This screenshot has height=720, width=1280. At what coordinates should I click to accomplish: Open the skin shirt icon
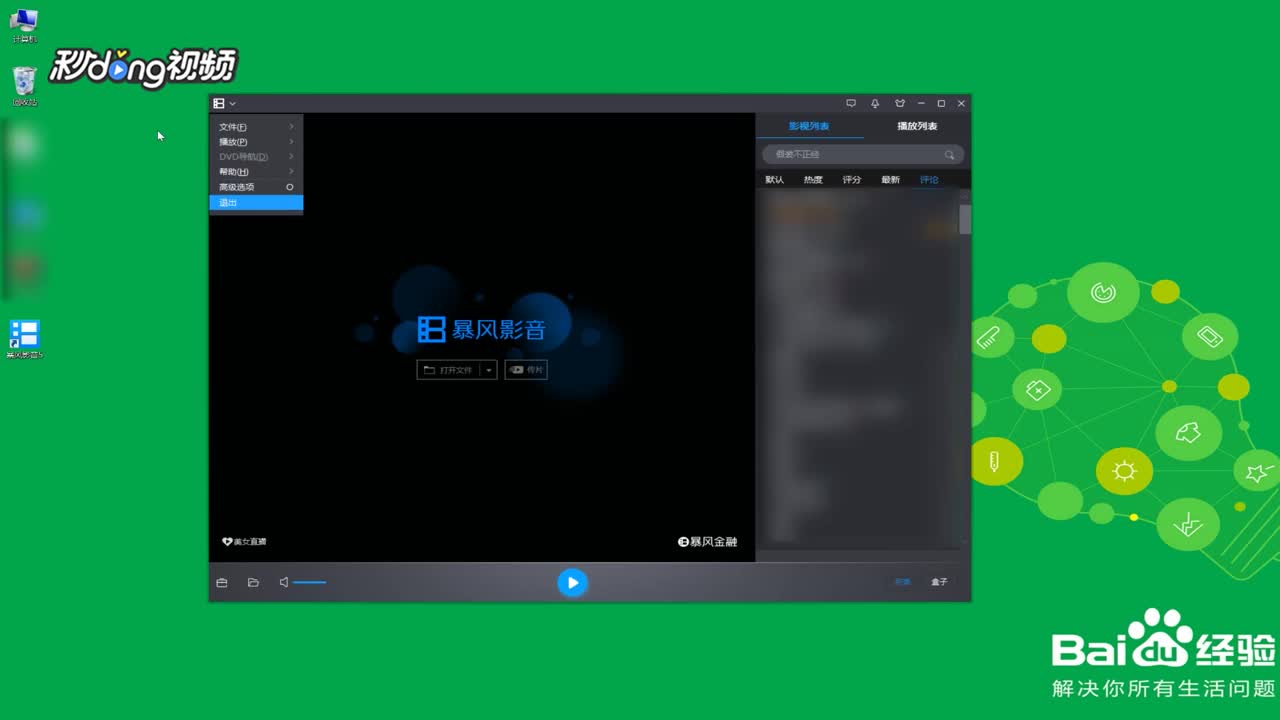coord(899,103)
